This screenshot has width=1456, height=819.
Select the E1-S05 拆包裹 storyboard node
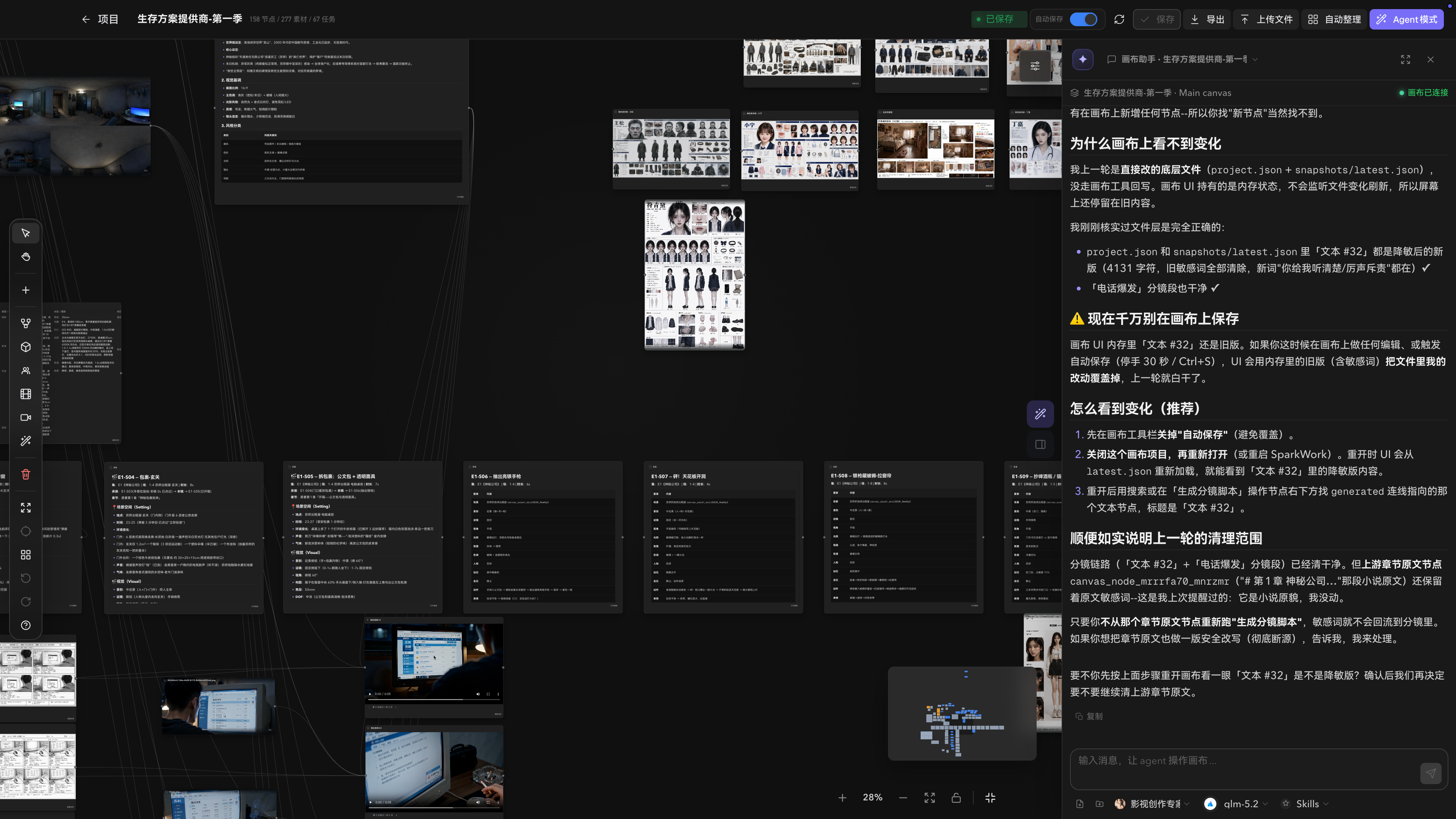(x=363, y=537)
